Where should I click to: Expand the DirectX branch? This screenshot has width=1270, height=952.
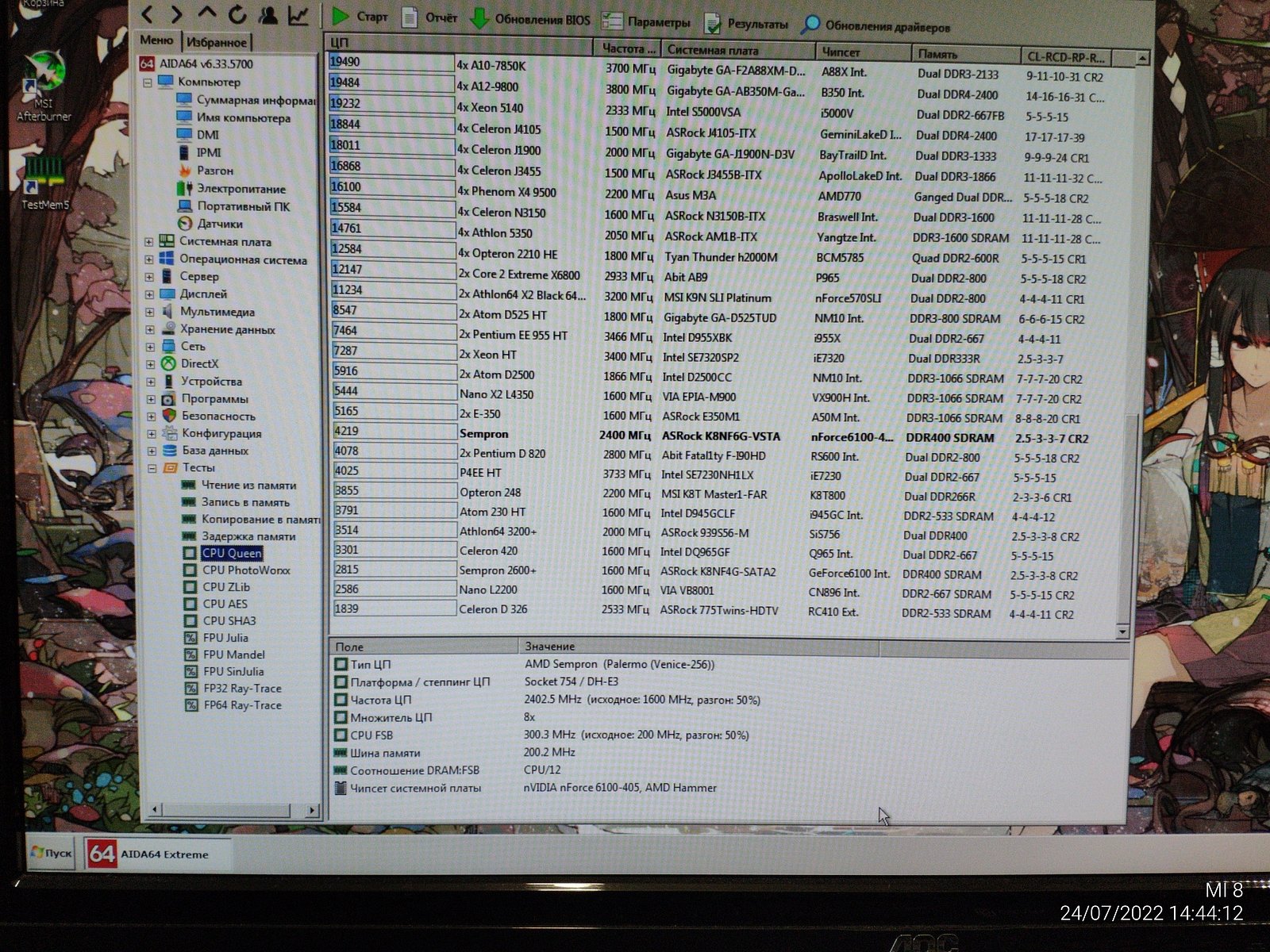[151, 364]
